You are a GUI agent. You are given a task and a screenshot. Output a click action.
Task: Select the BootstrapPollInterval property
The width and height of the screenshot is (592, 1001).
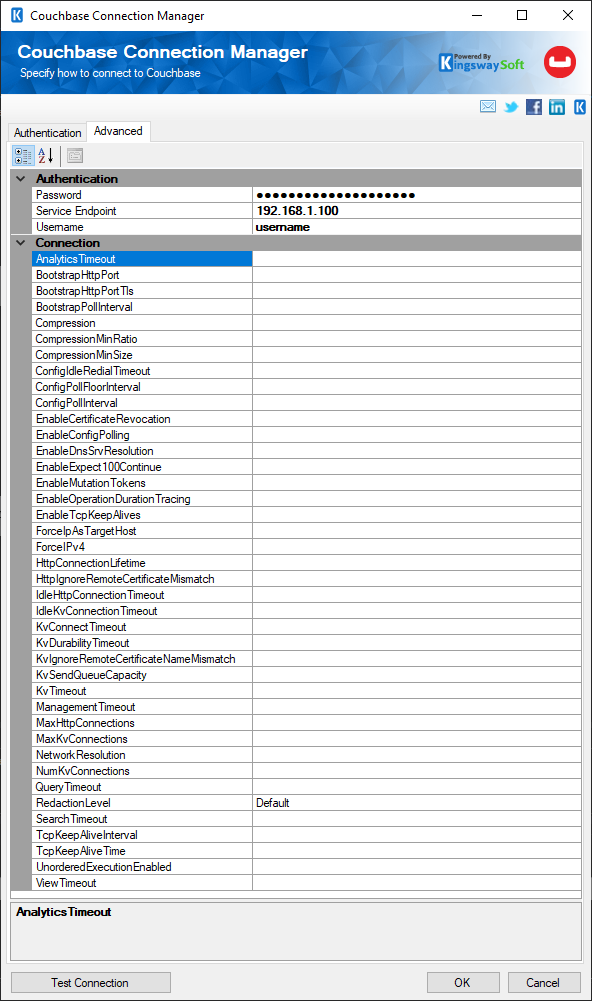142,306
